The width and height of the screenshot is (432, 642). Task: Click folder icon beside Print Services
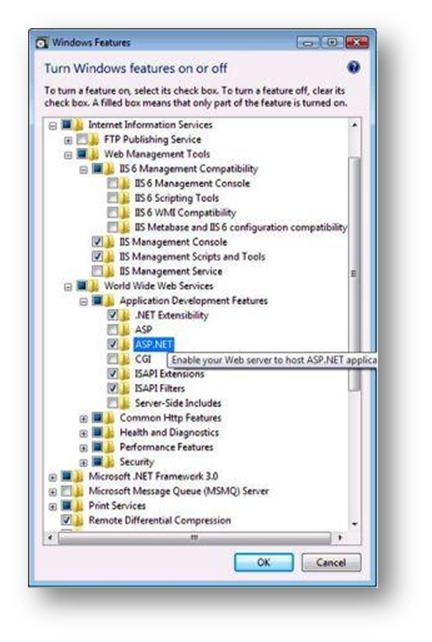78,506
